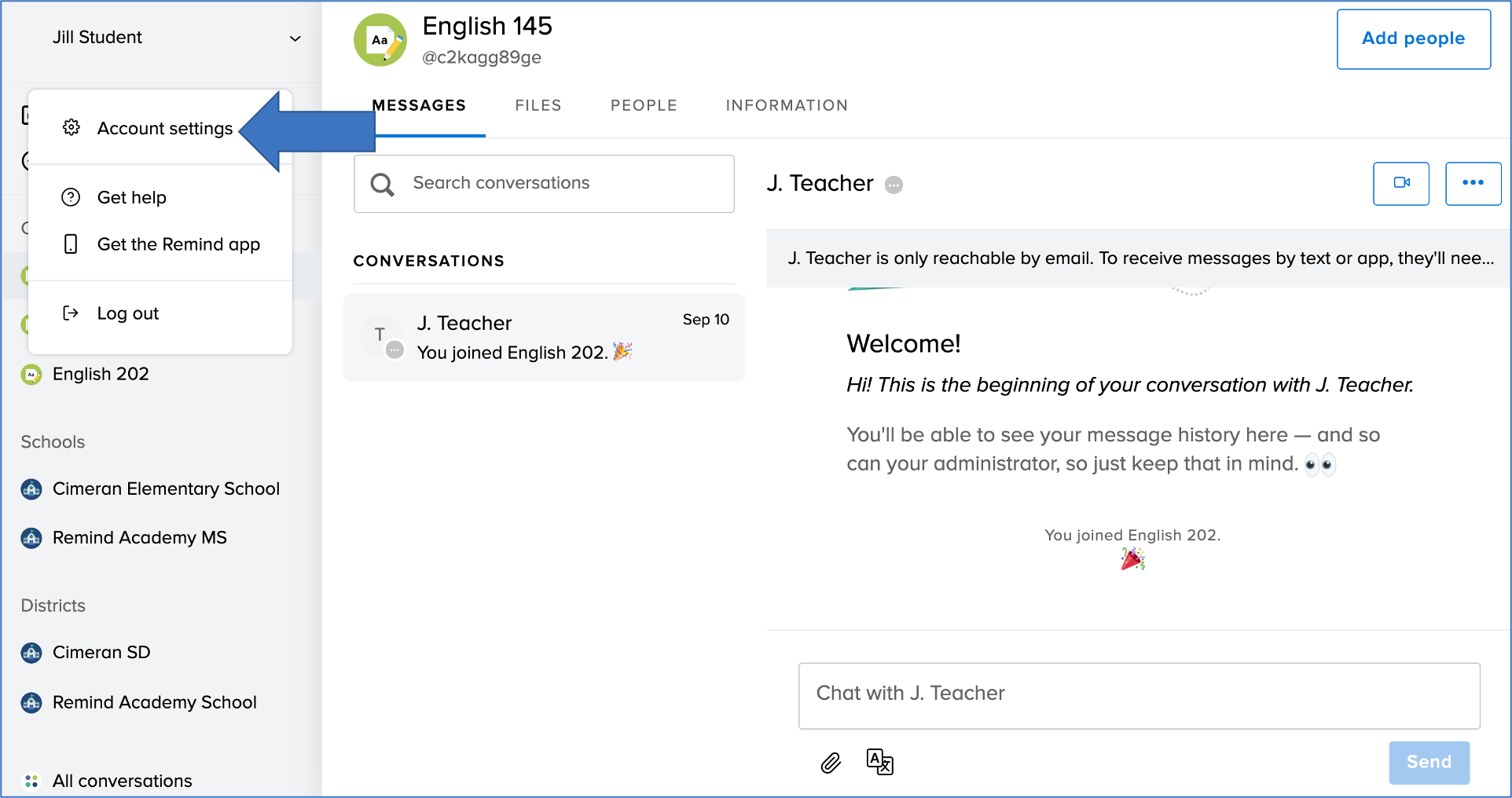Open the Information tab
The image size is (1512, 798).
pyautogui.click(x=786, y=105)
